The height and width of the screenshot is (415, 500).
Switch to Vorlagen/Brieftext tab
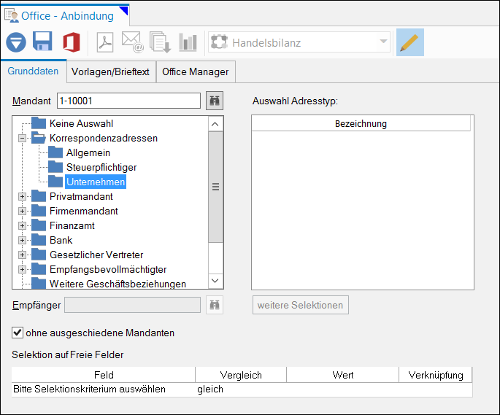(110, 72)
